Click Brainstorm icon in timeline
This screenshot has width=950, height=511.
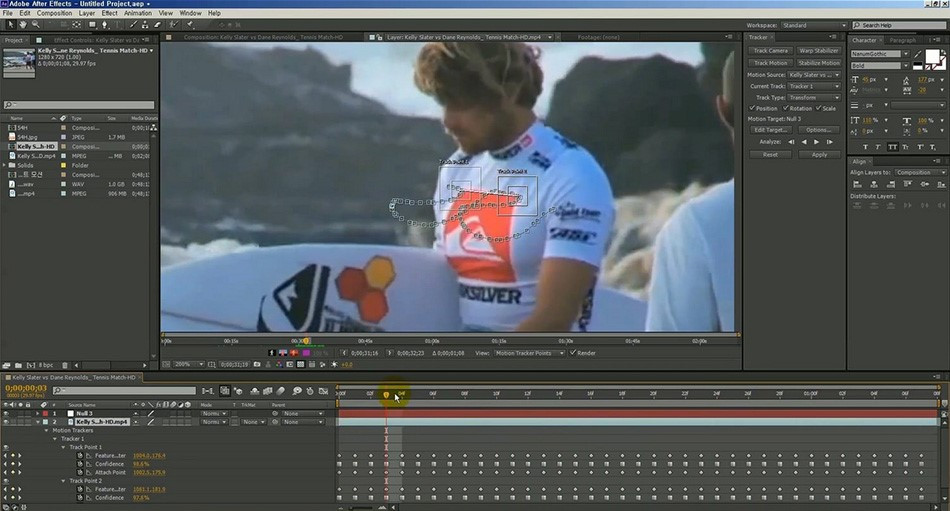coord(297,391)
